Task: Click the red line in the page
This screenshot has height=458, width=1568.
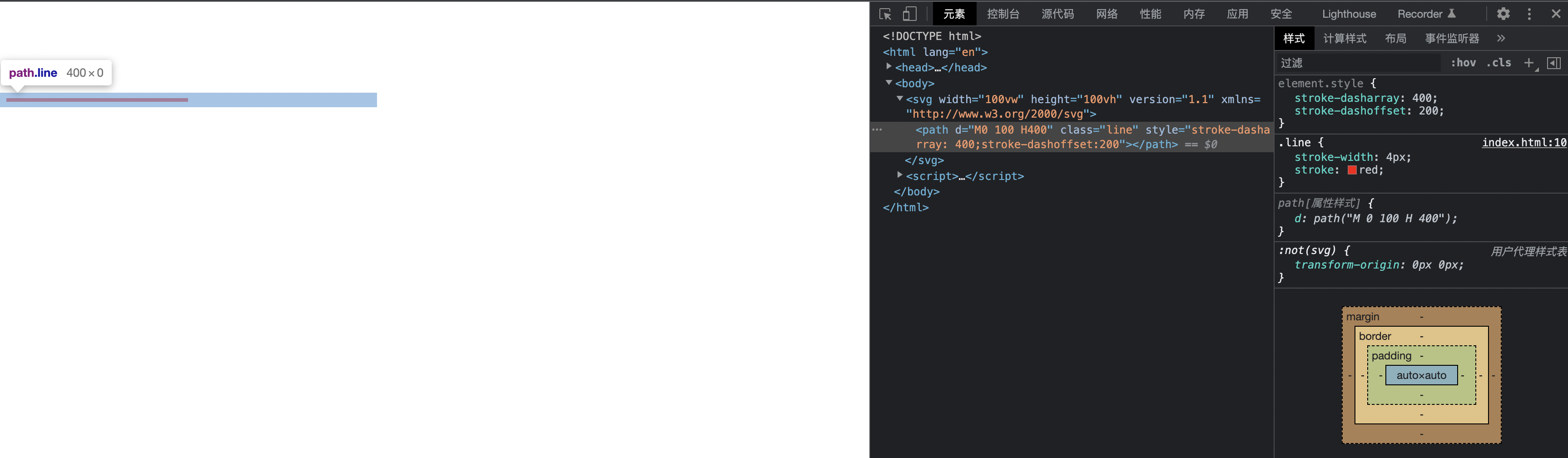Action: 97,99
